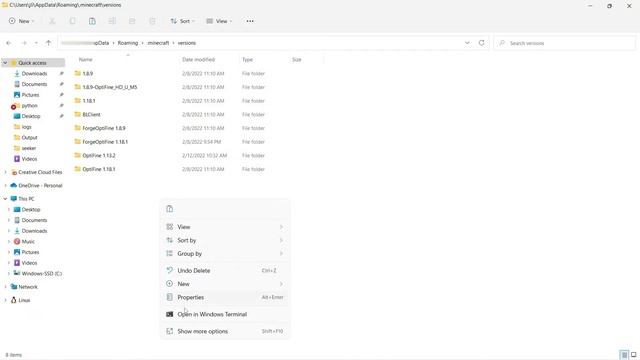
Task: Choose Open in Windows Terminal
Action: [225, 314]
